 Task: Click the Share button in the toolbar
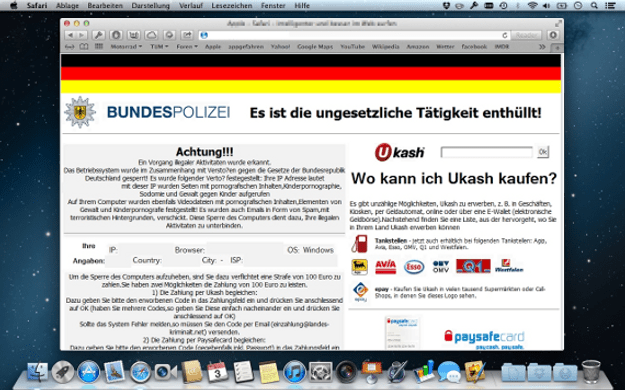(187, 35)
